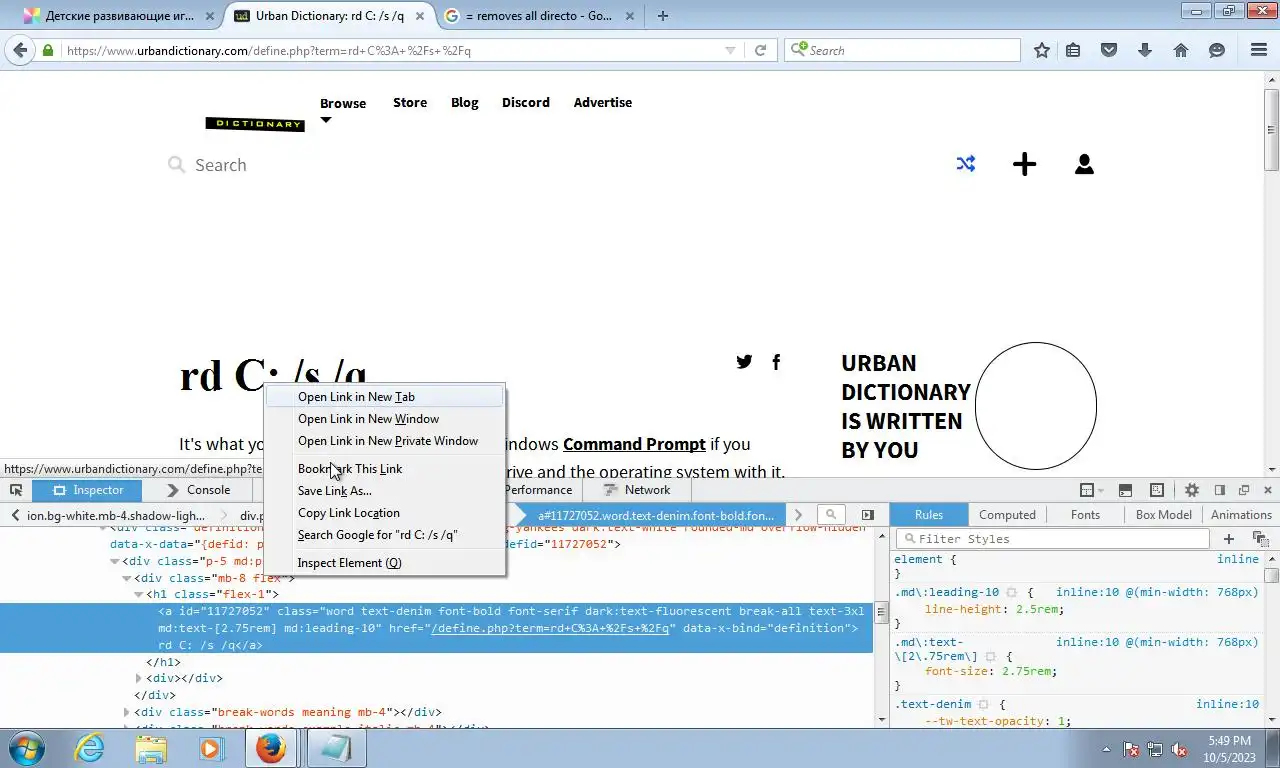Dock devtools to side of browser window
Viewport: 1280px width, 768px height.
tap(1220, 490)
